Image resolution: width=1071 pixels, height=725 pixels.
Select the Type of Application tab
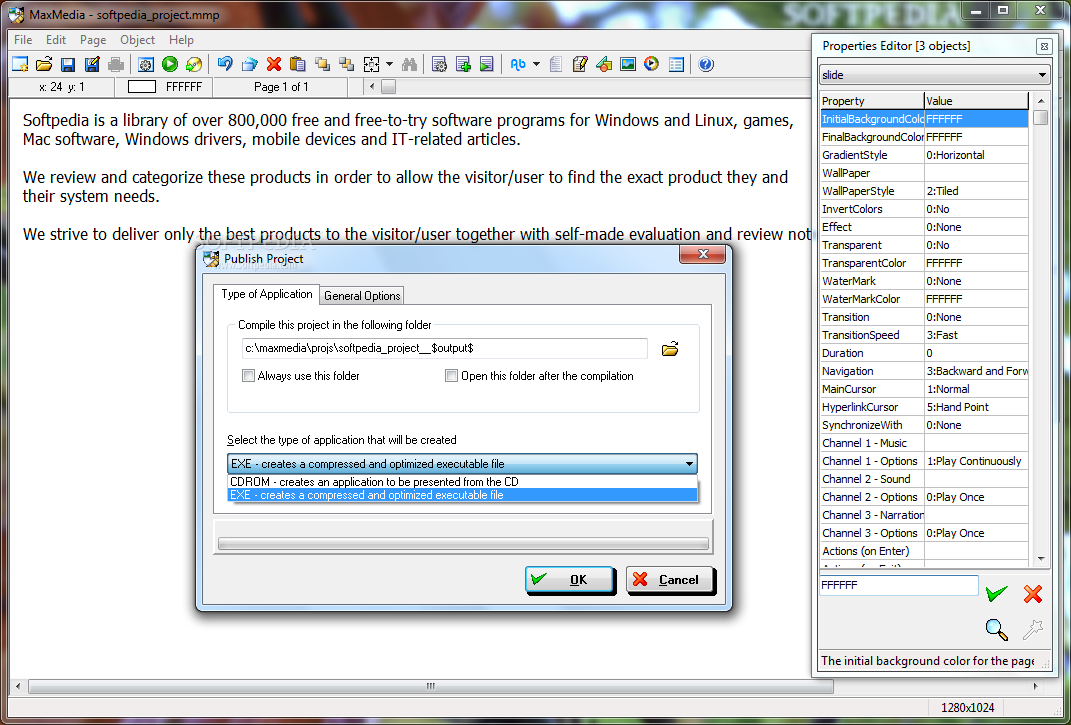[266, 294]
